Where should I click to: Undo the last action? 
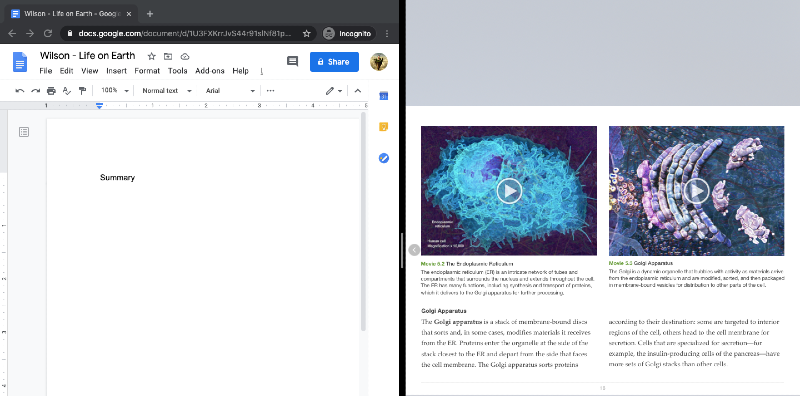point(20,91)
